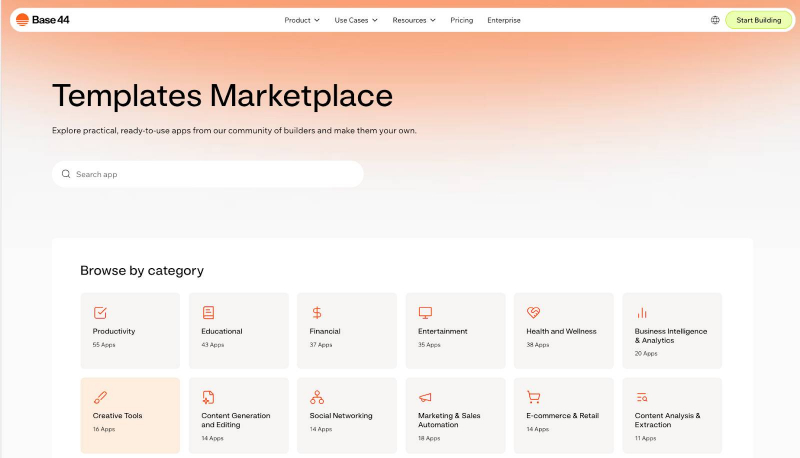Click the Financial dollar sign icon
Viewport: 800px width, 458px height.
(x=317, y=313)
